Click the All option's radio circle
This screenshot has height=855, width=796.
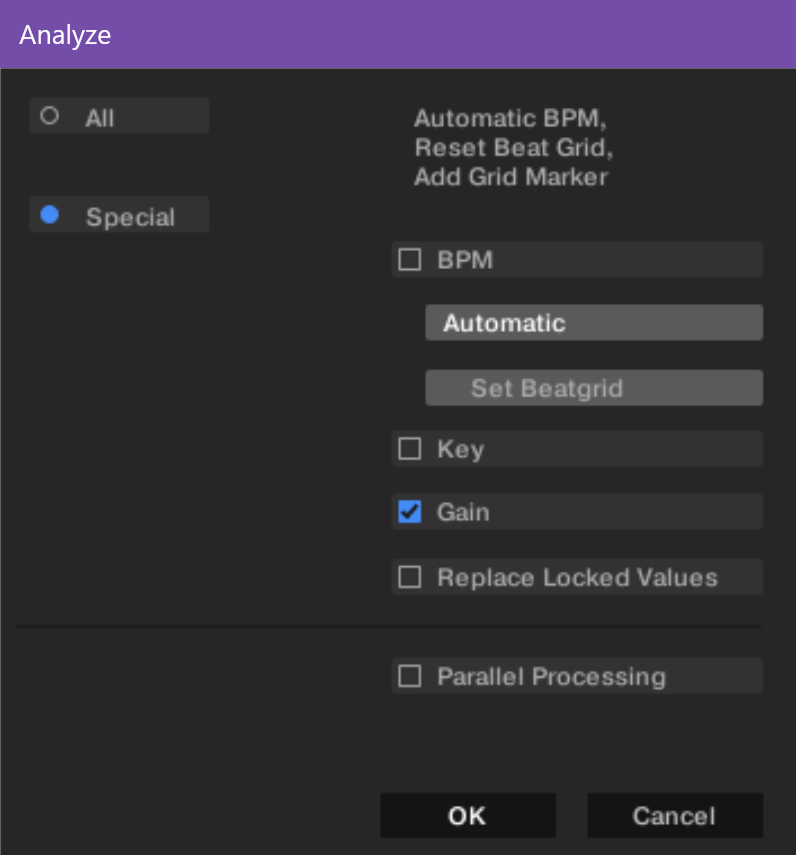49,115
